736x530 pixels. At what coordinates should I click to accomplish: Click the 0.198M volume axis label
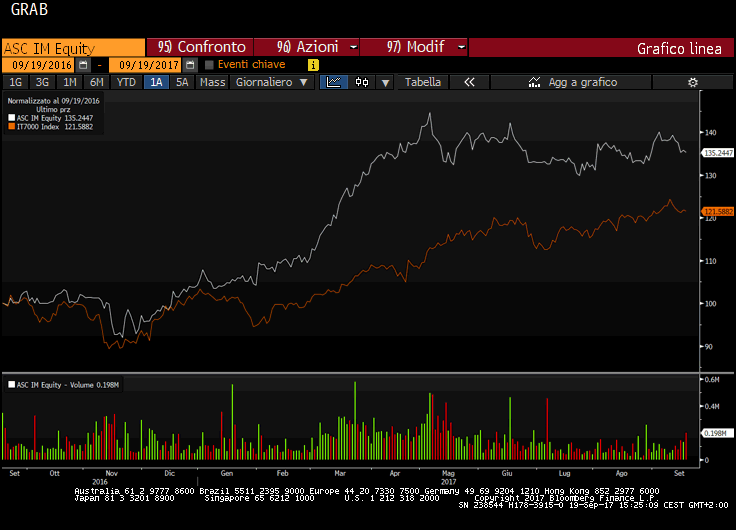[x=718, y=433]
